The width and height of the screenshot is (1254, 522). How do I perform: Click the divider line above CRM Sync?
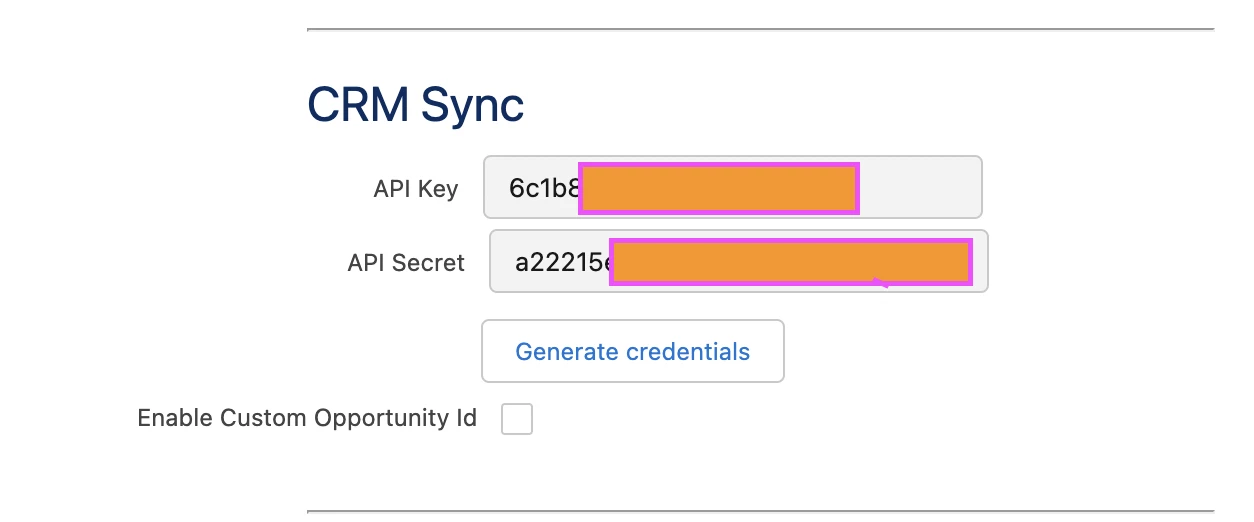coord(760,30)
